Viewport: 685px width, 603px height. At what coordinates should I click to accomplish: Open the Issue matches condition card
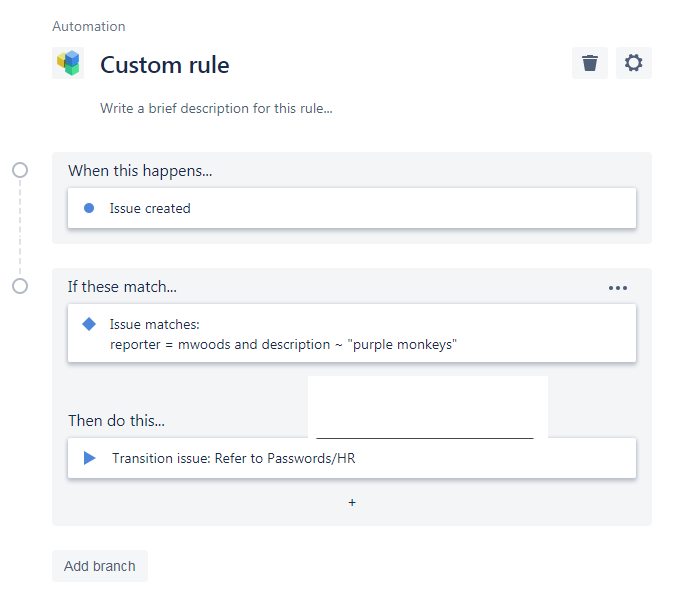352,333
